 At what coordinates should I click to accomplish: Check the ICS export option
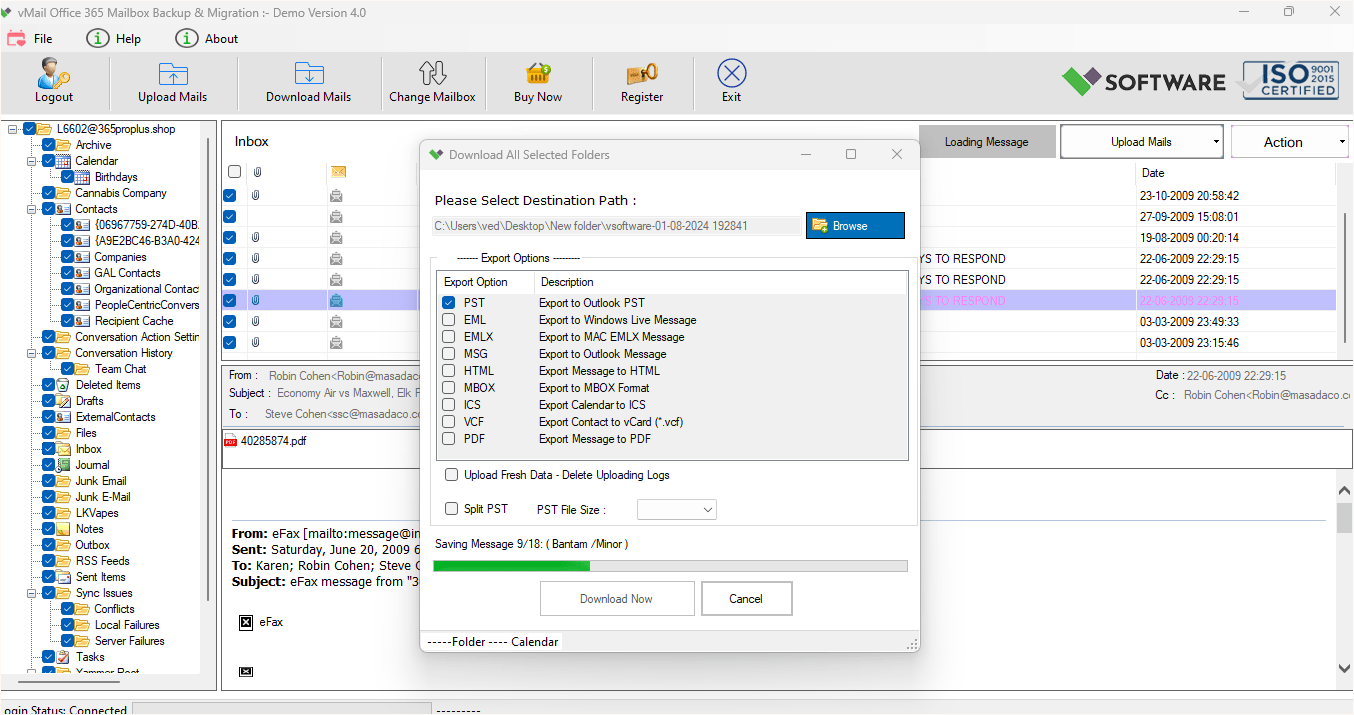coord(449,405)
